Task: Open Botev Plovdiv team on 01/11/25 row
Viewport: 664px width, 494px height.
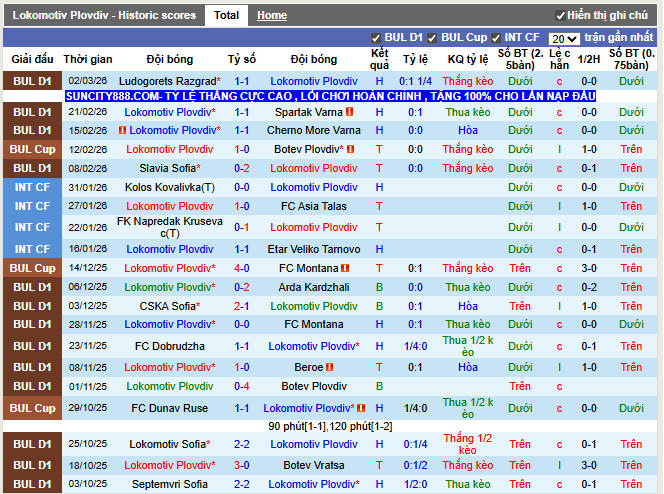Action: 314,386
